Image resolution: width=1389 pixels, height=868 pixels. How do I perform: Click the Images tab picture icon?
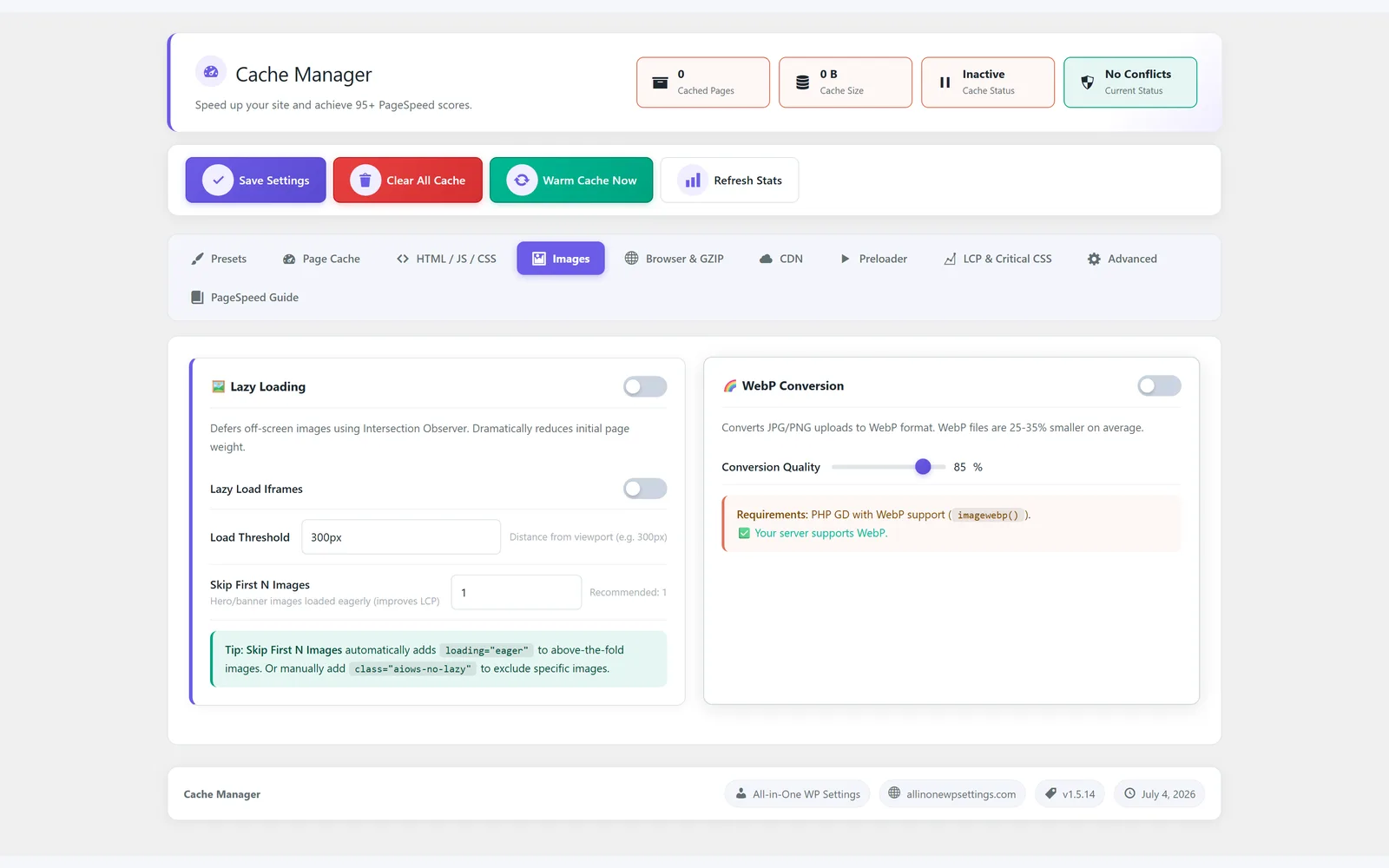tap(539, 259)
